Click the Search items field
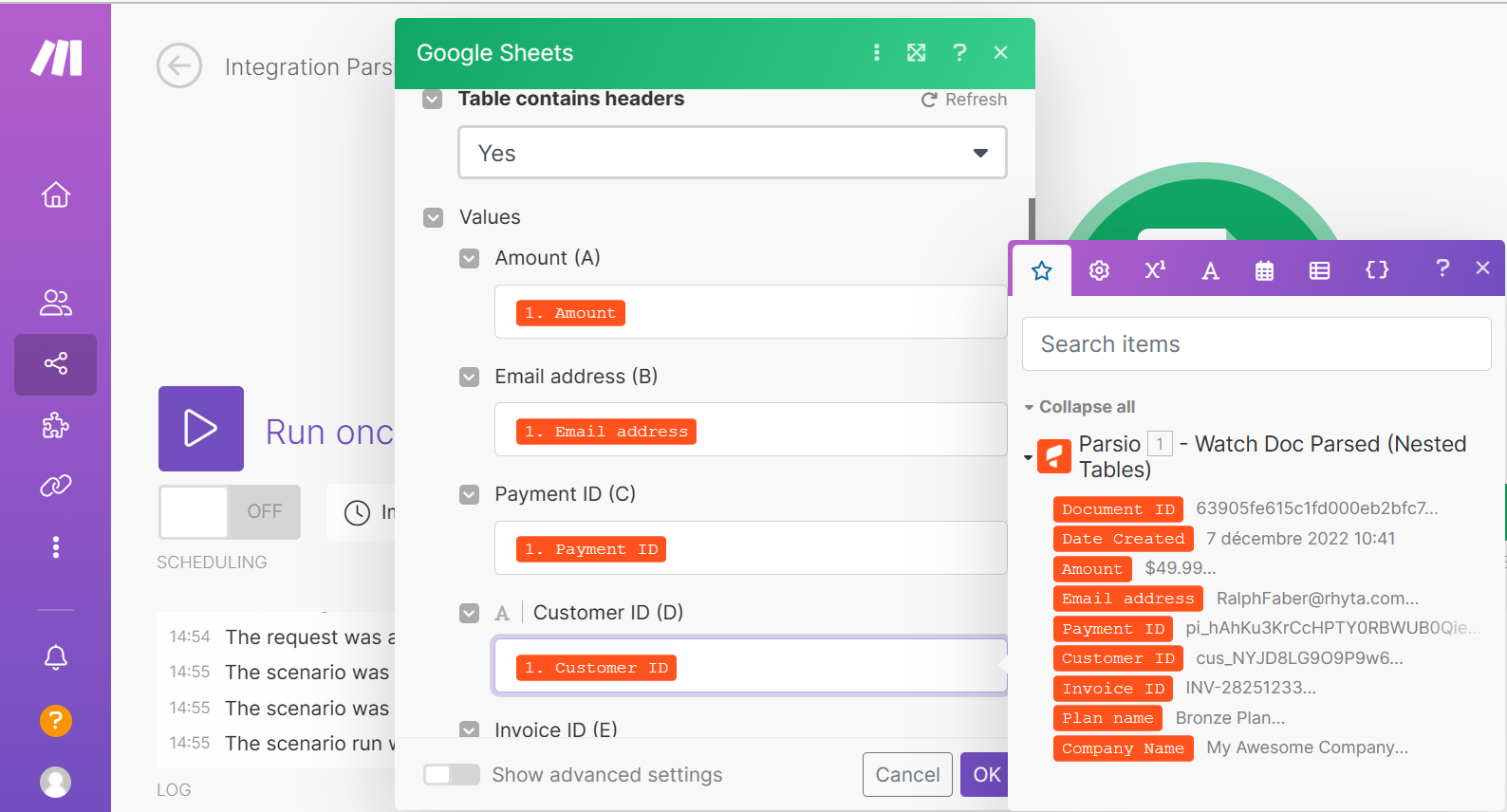 pos(1256,344)
